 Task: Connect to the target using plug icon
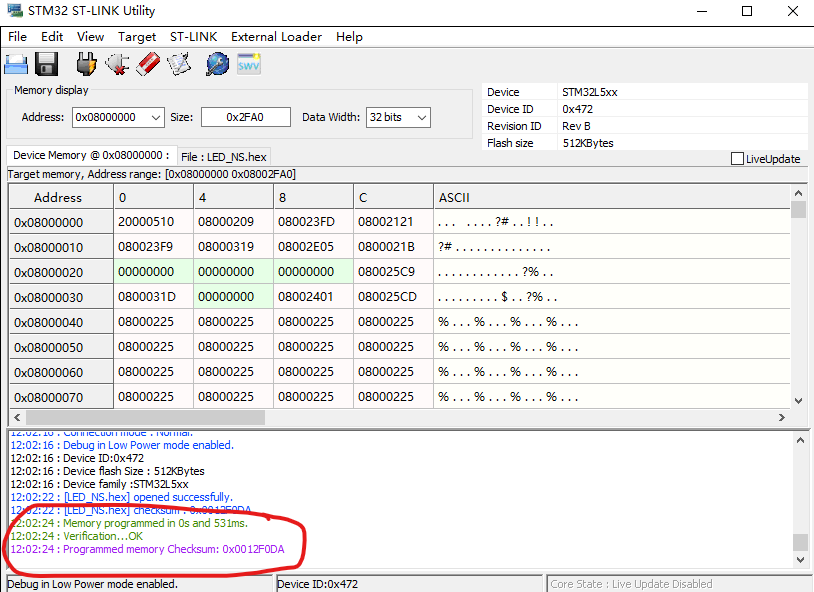click(x=86, y=65)
